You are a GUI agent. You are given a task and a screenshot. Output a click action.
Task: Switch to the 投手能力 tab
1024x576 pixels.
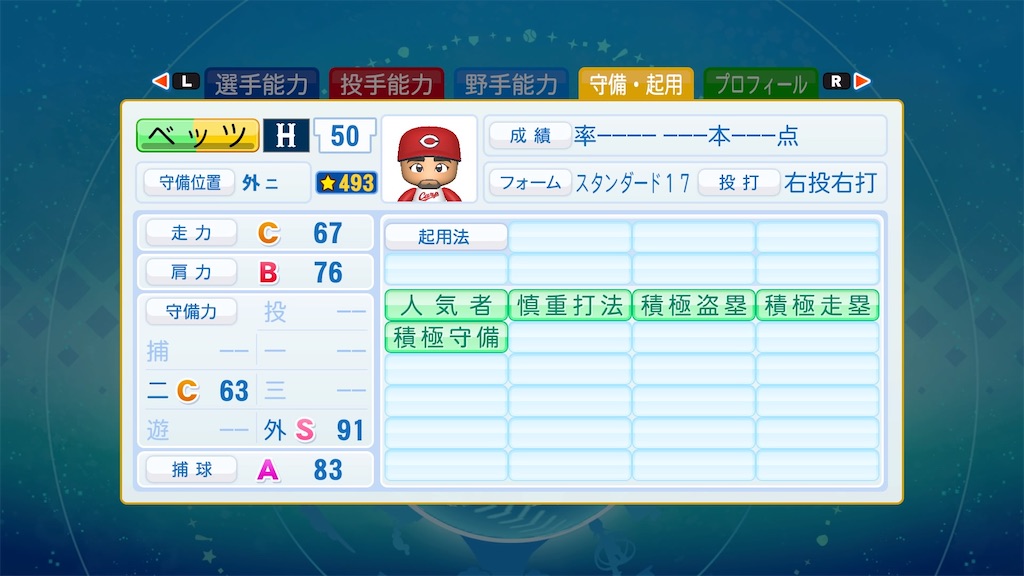[x=387, y=84]
